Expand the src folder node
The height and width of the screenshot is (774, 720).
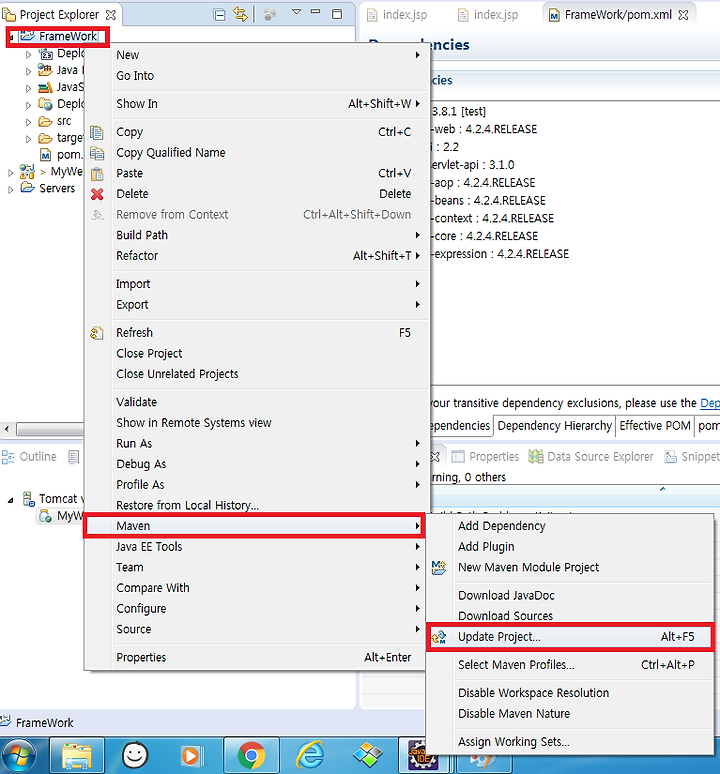(x=28, y=122)
